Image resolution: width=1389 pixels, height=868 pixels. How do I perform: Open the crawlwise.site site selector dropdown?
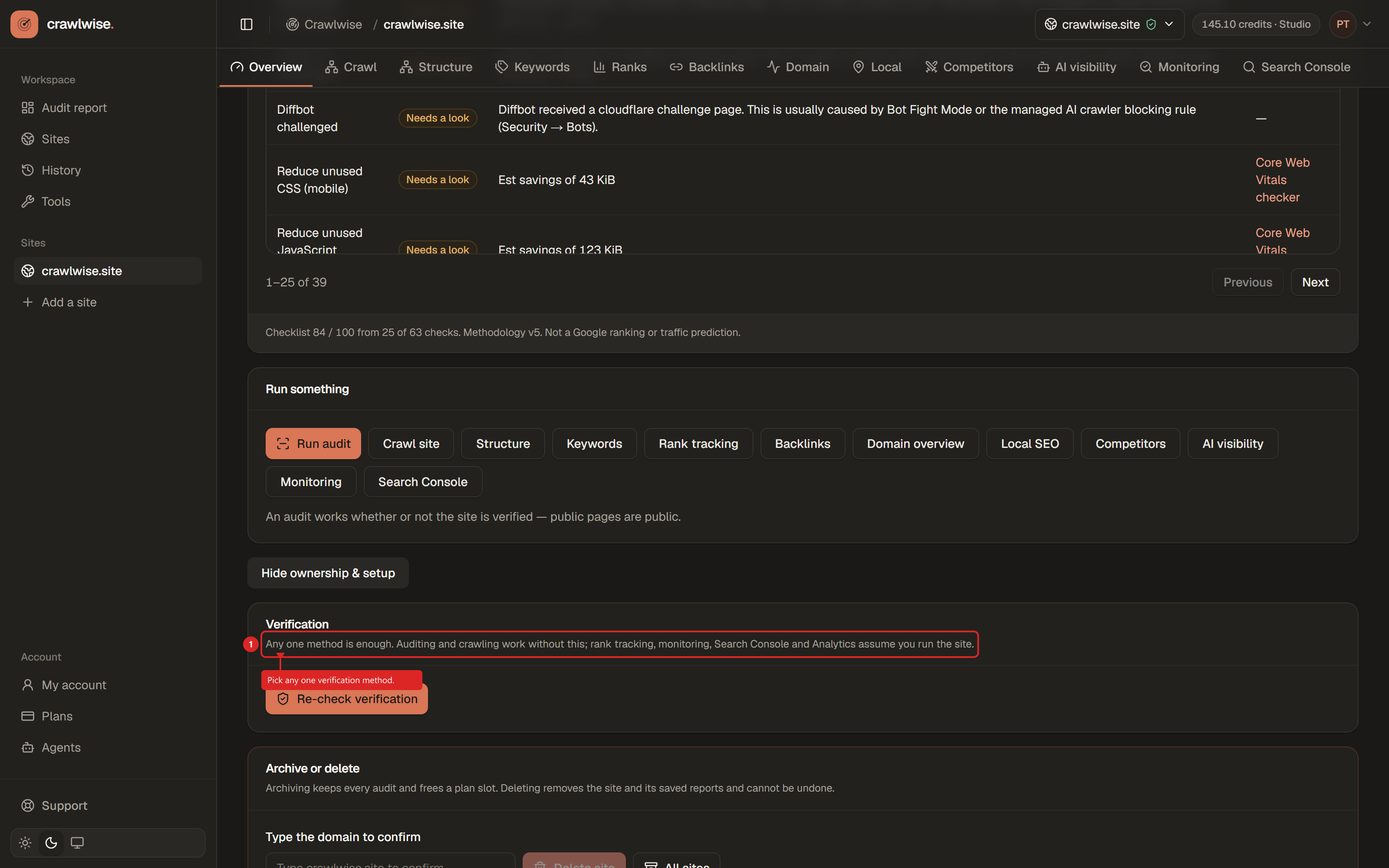click(1109, 24)
